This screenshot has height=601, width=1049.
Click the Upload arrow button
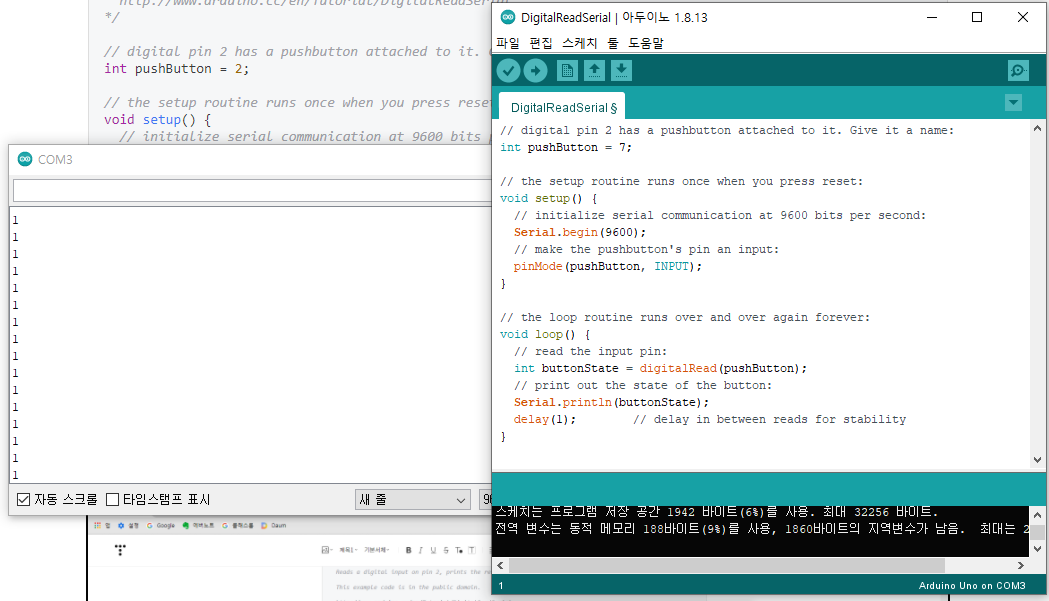click(x=535, y=70)
